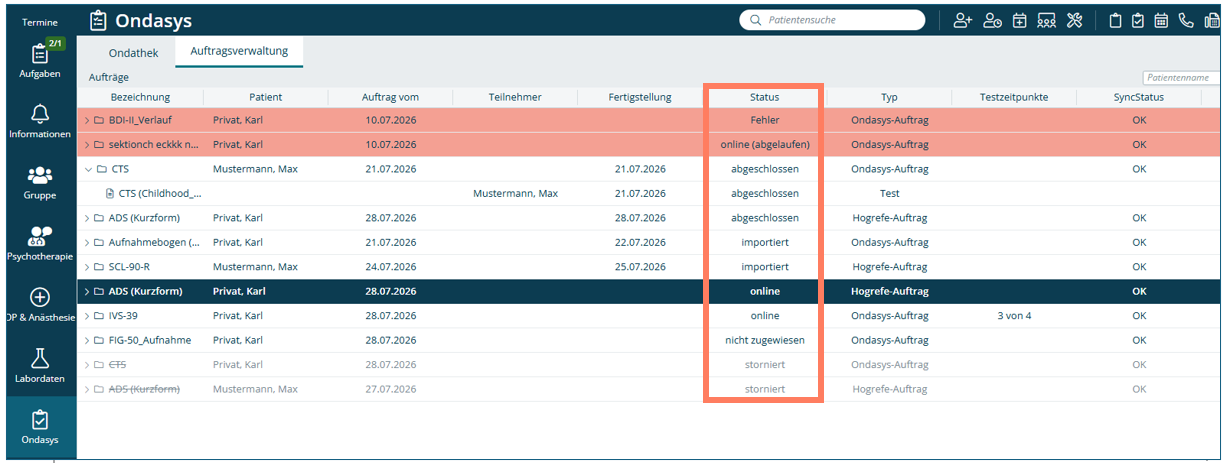Expand the SCL-90-R order row

tap(86, 267)
